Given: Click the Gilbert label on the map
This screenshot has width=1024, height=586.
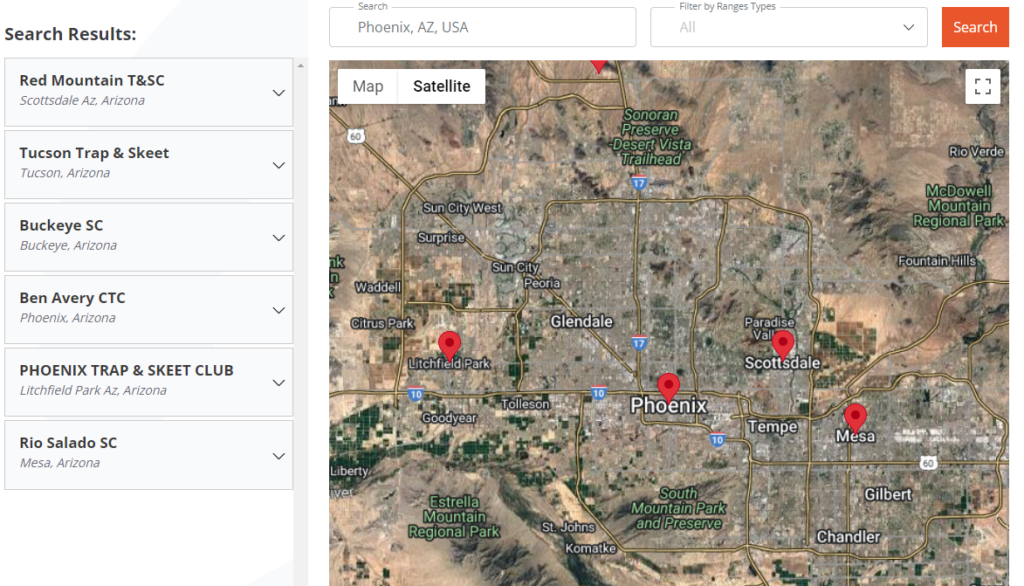Looking at the screenshot, I should tap(888, 495).
